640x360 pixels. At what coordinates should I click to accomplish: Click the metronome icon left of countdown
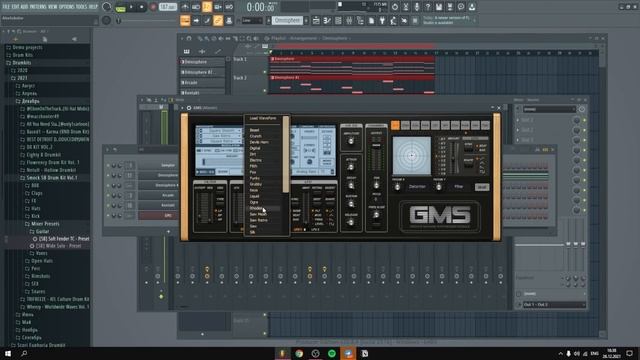185,7
